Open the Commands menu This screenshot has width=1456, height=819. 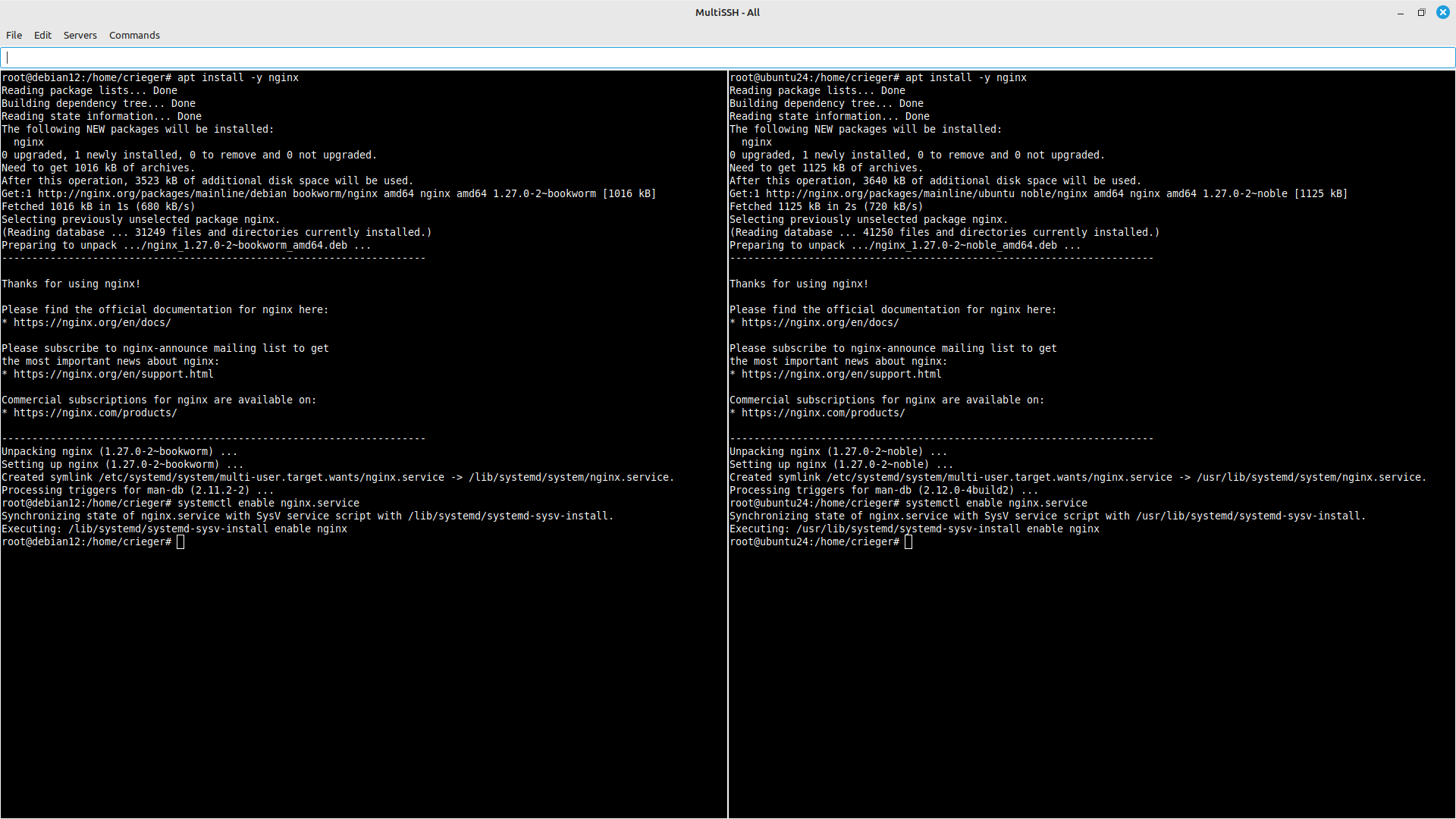click(134, 35)
